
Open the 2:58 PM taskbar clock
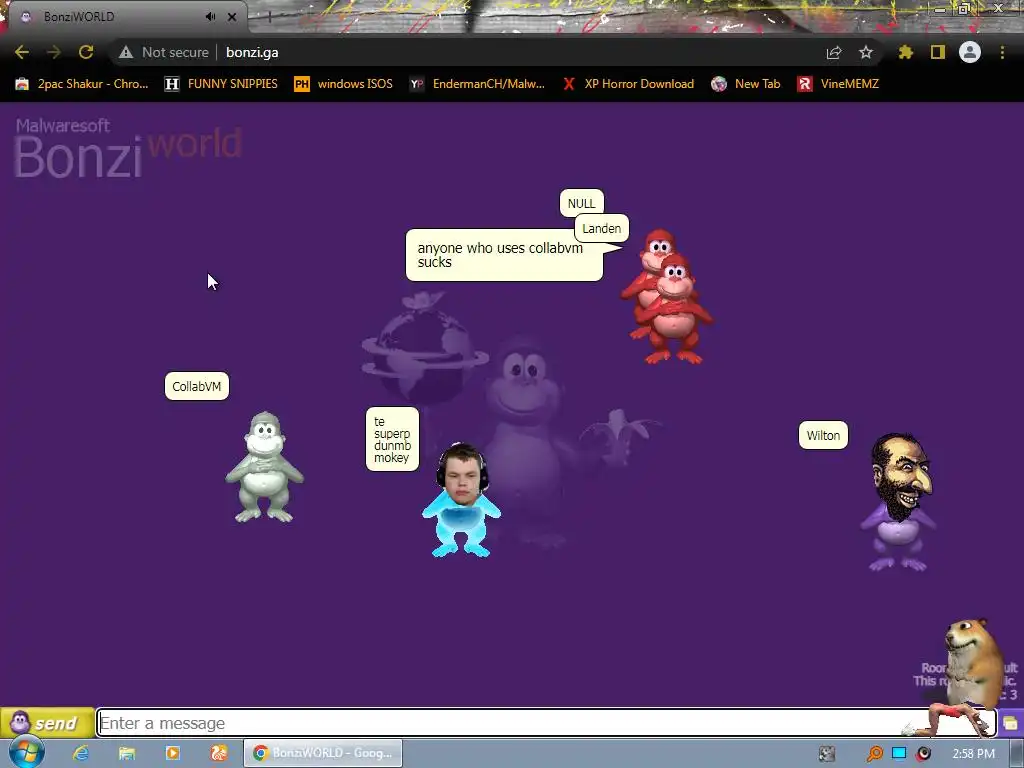[973, 754]
